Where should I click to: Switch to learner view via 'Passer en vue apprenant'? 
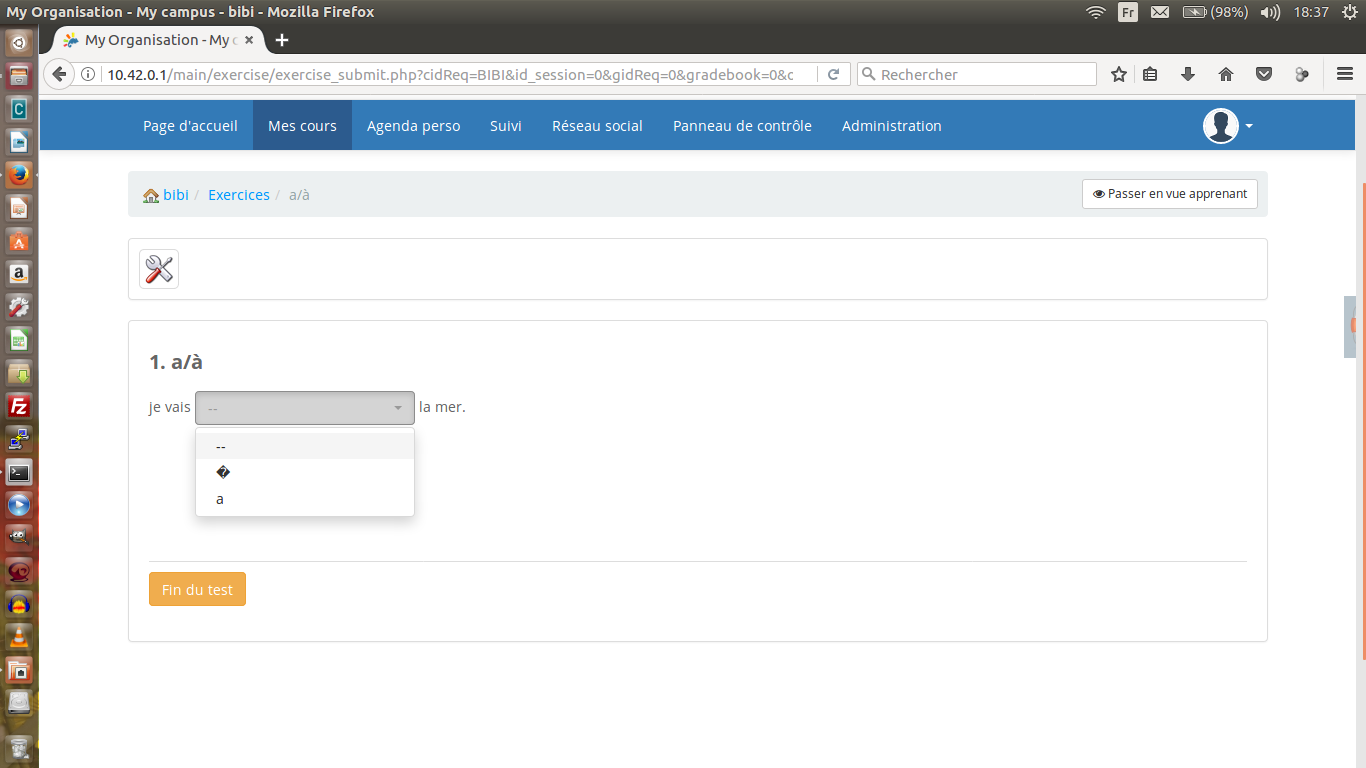1169,193
